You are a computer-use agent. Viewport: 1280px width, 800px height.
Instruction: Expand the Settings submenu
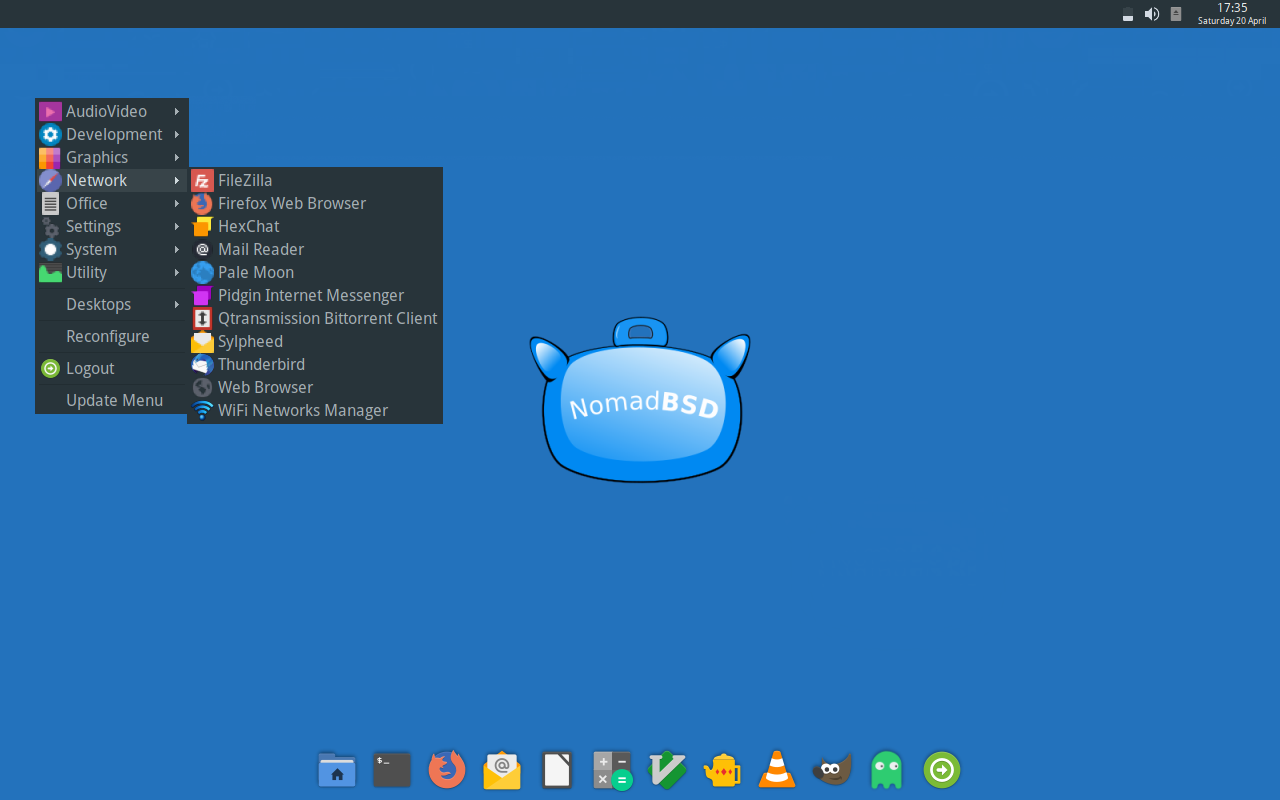(x=92, y=226)
